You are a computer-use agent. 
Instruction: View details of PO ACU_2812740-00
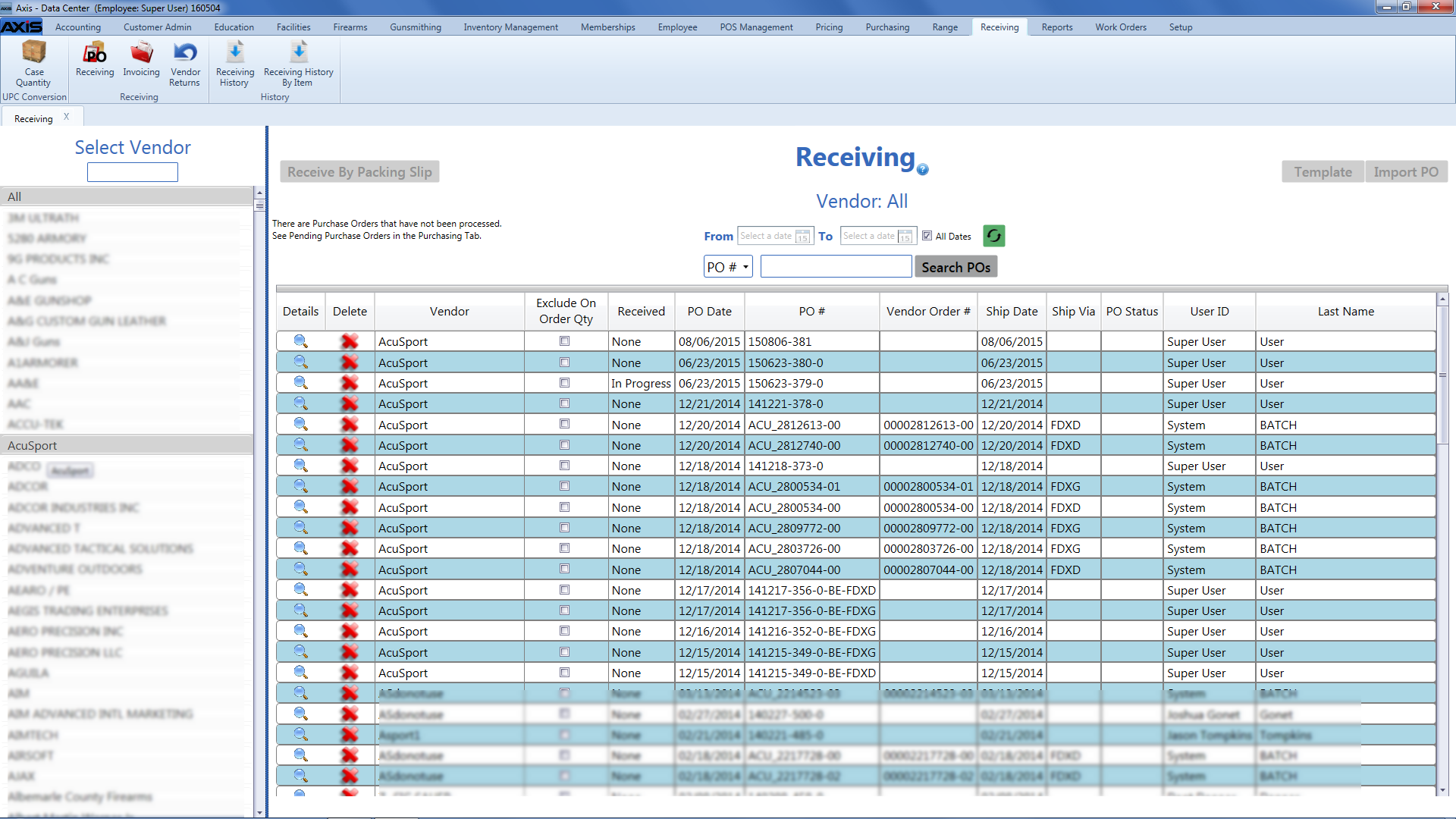pyautogui.click(x=300, y=445)
